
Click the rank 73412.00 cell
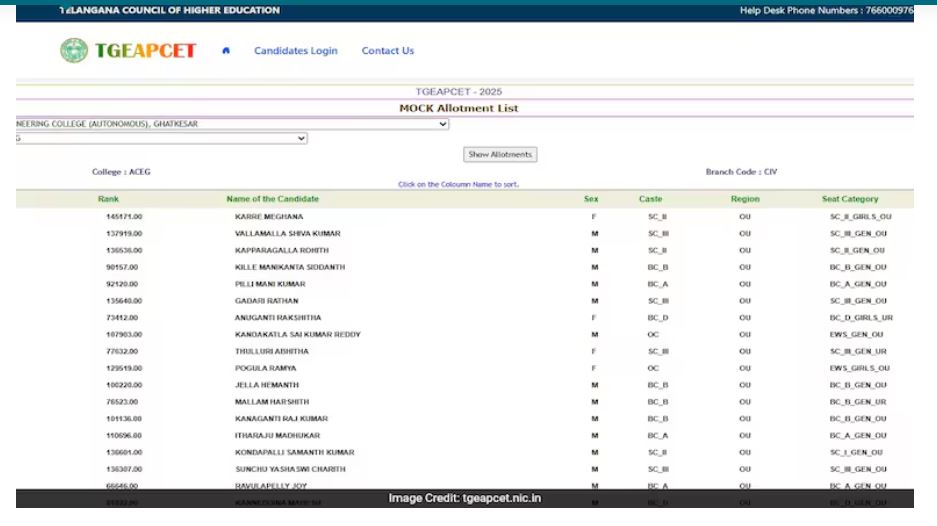pos(124,318)
